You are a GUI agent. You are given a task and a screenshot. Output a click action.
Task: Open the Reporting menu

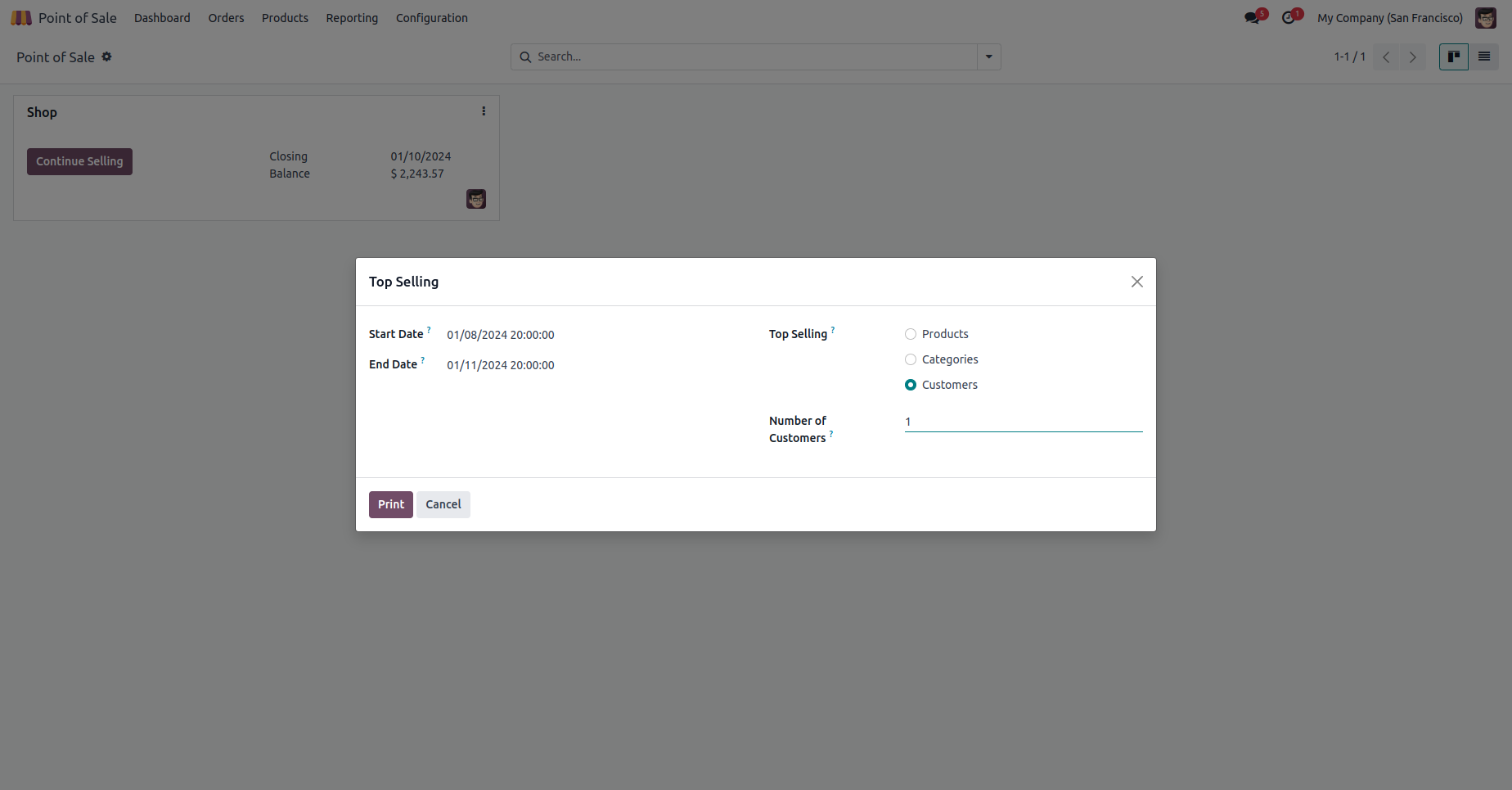[x=352, y=18]
